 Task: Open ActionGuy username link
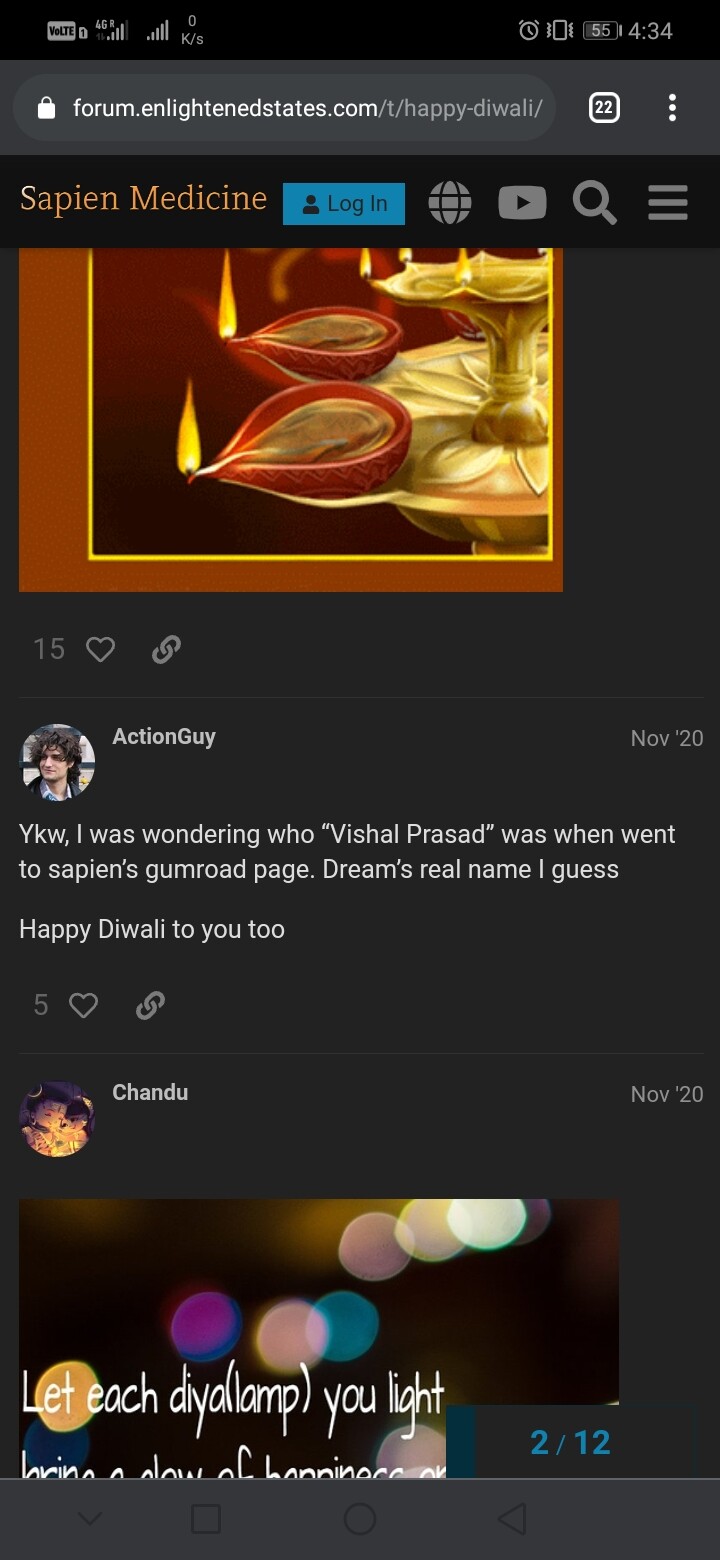[x=164, y=736]
